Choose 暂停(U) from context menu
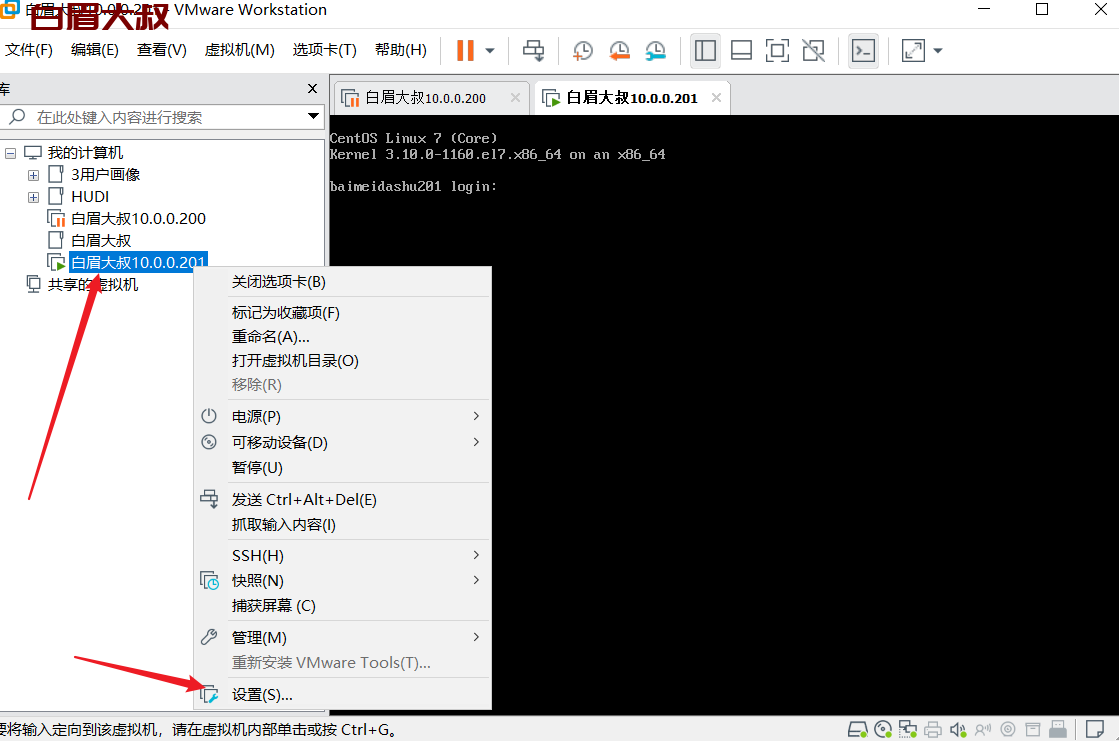 [343, 468]
